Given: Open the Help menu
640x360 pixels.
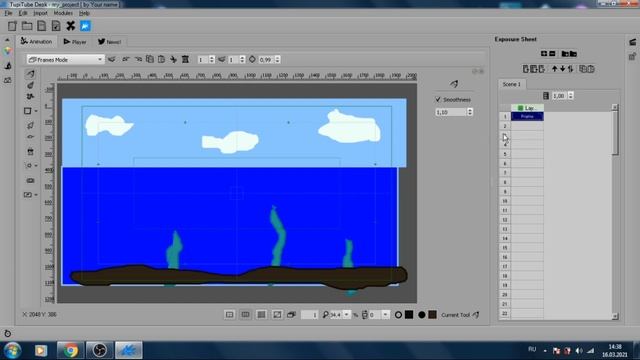Looking at the screenshot, I should 84,13.
